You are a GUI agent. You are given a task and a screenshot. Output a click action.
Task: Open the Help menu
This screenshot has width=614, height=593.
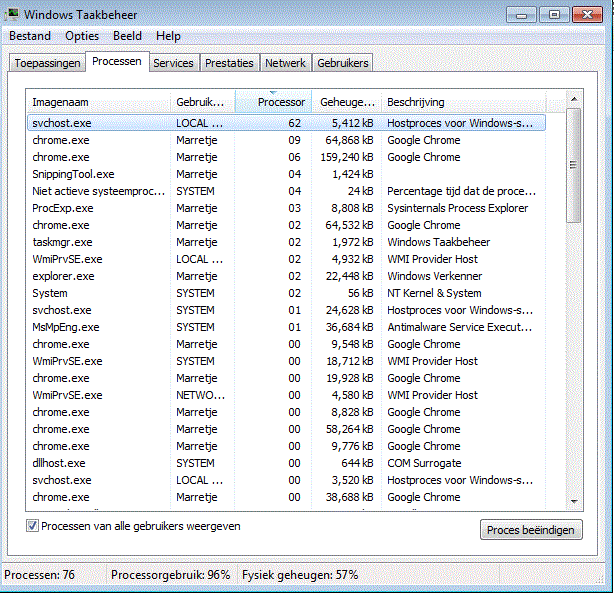click(168, 36)
